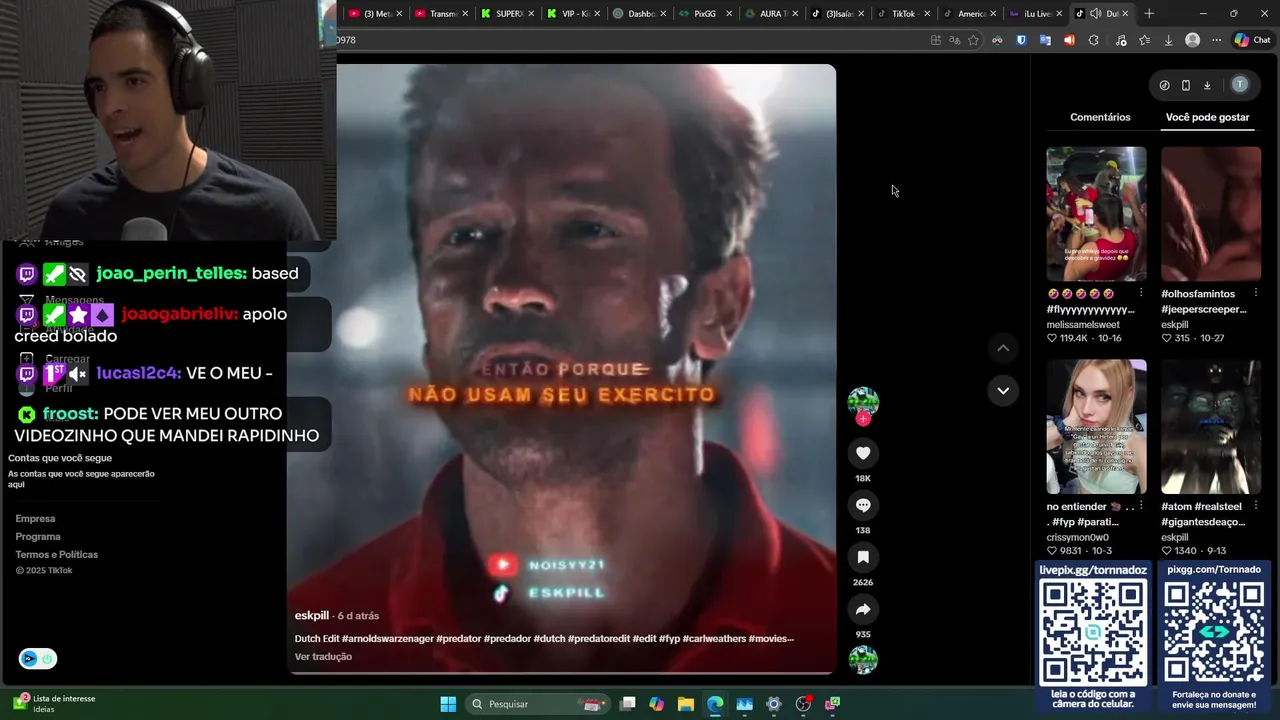The width and height of the screenshot is (1280, 720).
Task: Click the Pesquisar taskbar search box
Action: pos(538,704)
